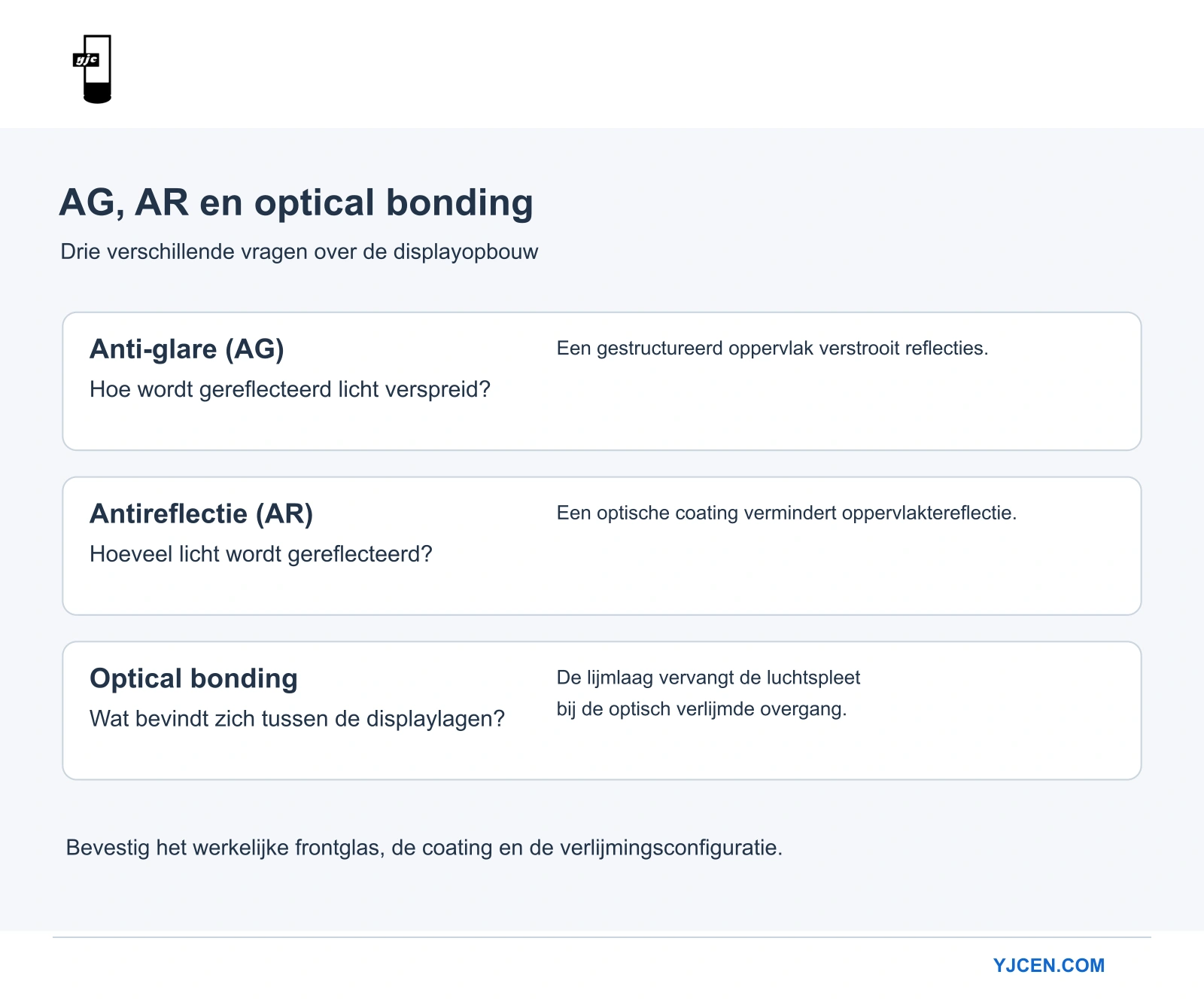1204x999 pixels.
Task: Click 'Een optische coating vermindert oppervlaktereflectie.'
Action: point(786,513)
